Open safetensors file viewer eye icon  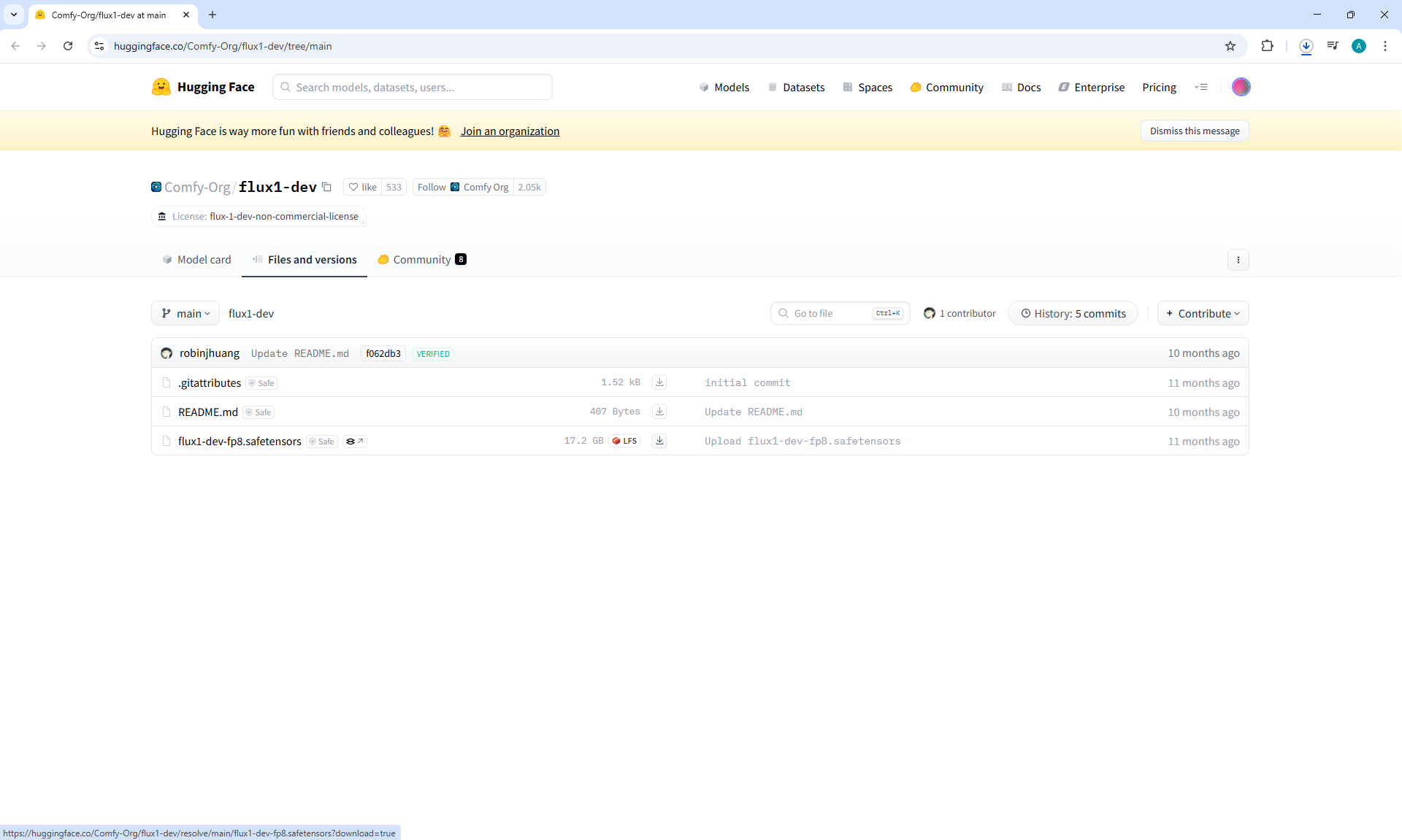[x=355, y=442]
